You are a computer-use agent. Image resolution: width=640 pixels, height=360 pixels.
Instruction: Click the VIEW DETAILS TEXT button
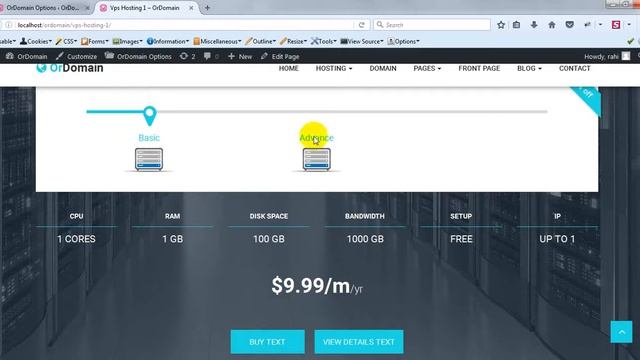(359, 342)
